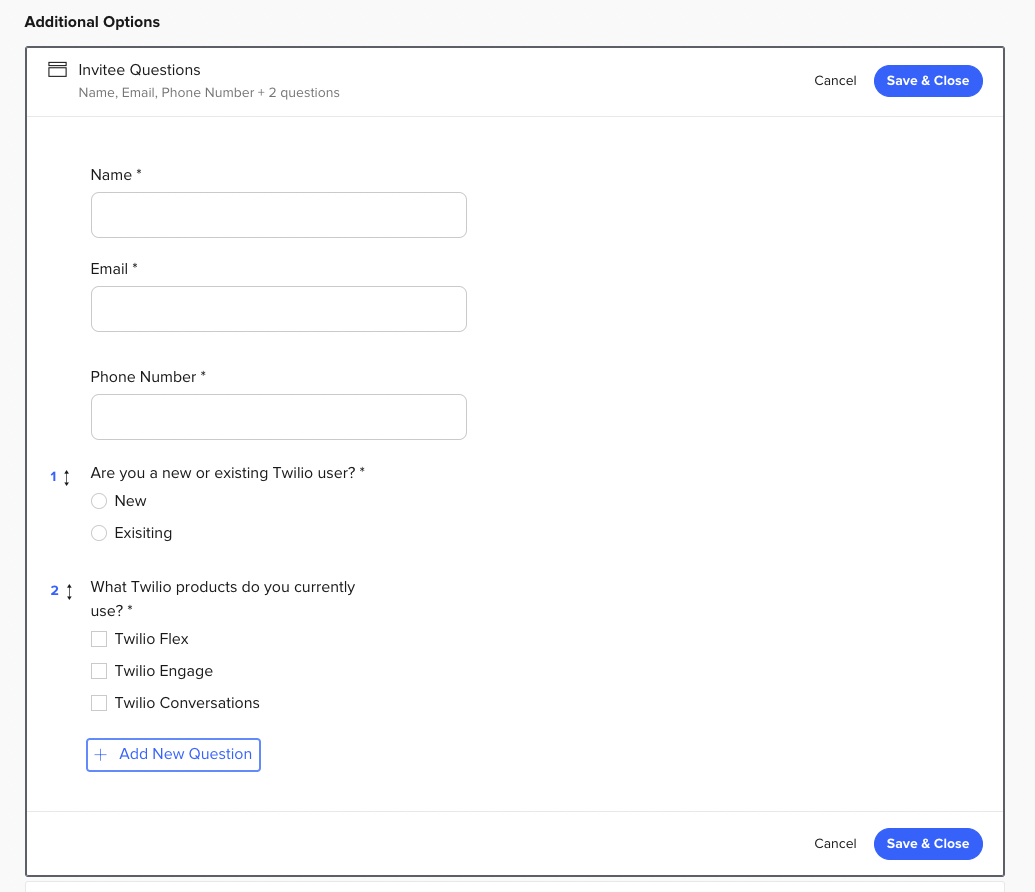This screenshot has height=892, width=1035.
Task: Add a new question with the Add New Question button
Action: coord(174,755)
